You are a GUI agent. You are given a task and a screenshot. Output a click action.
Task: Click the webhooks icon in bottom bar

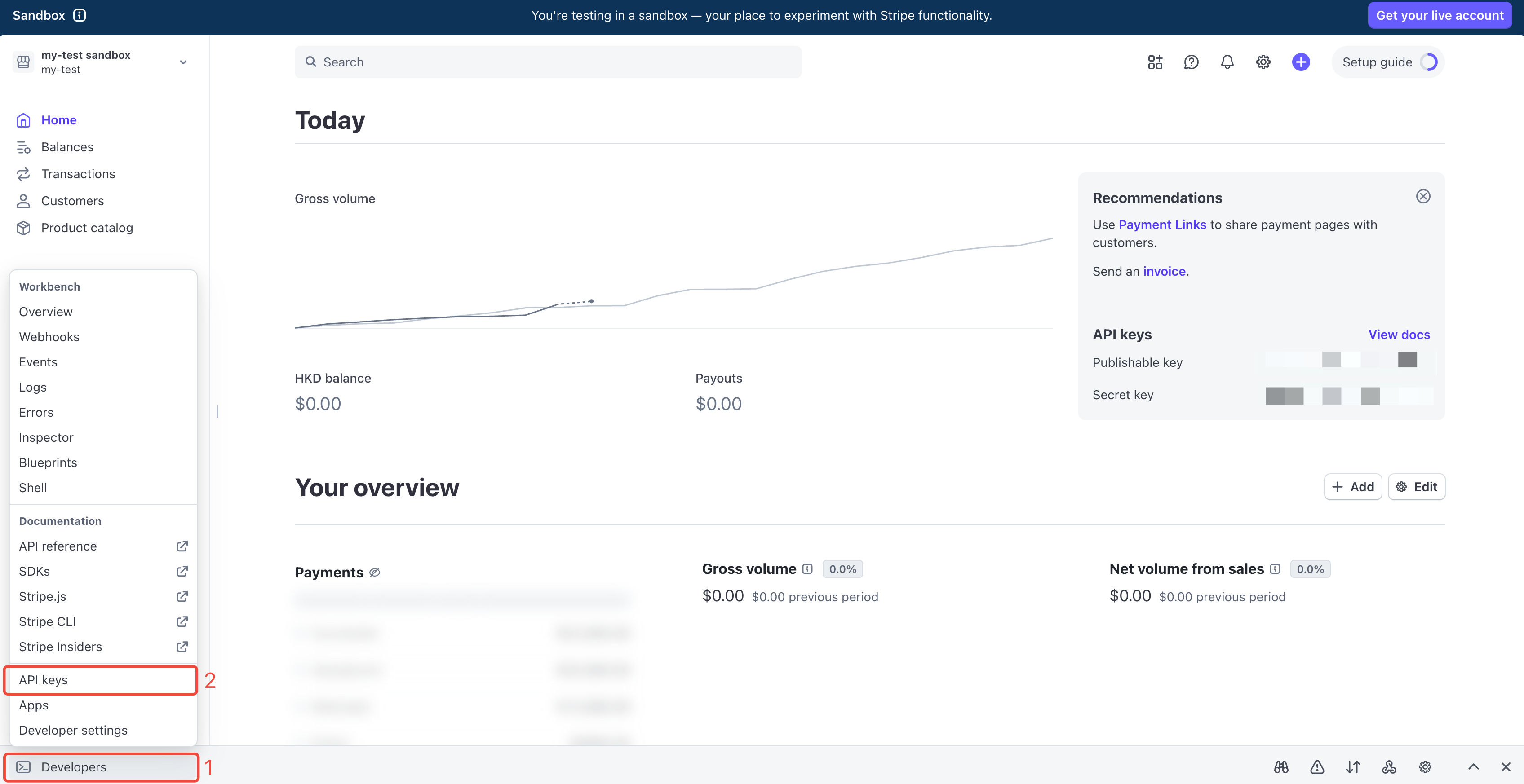coord(1388,767)
